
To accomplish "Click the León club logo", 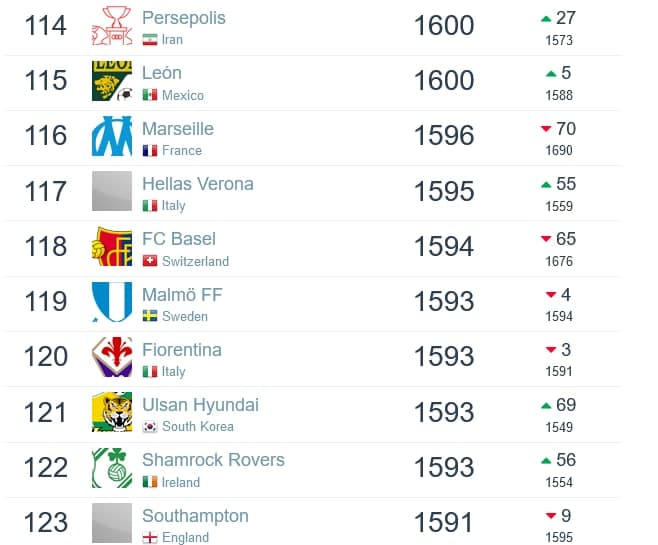I will (x=112, y=81).
